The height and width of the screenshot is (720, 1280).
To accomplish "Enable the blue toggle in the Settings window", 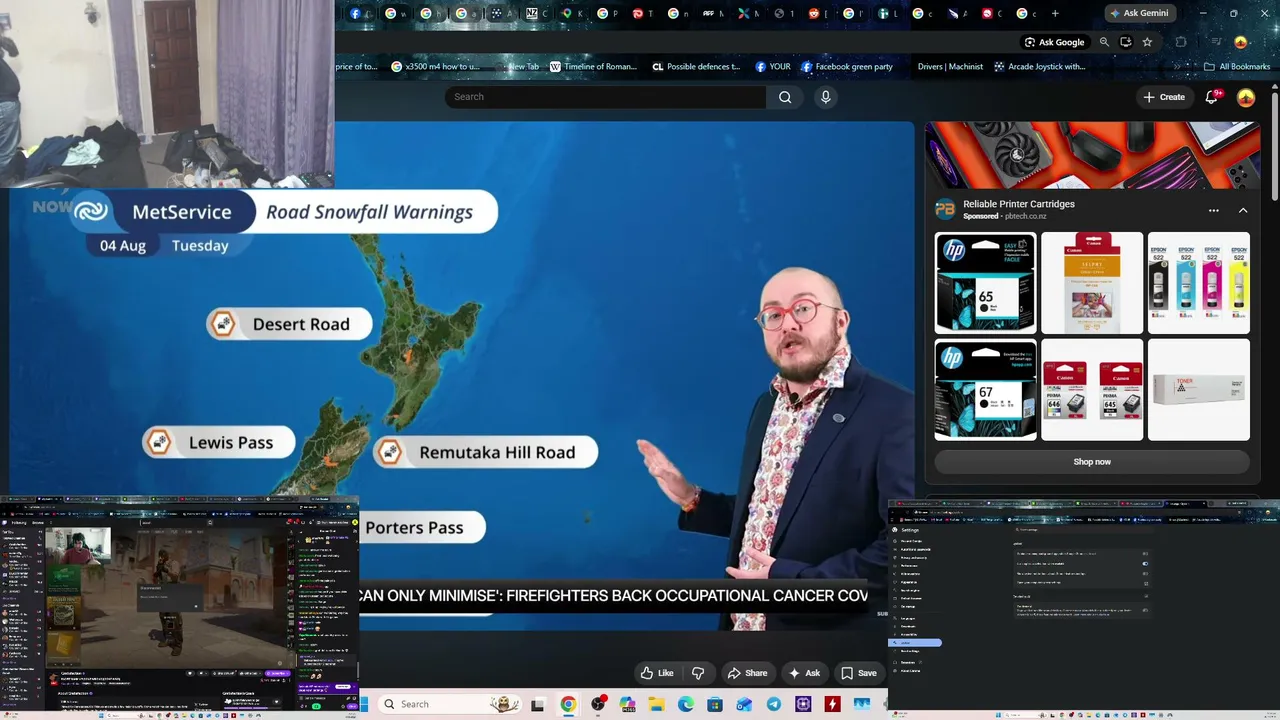I will [x=1145, y=563].
